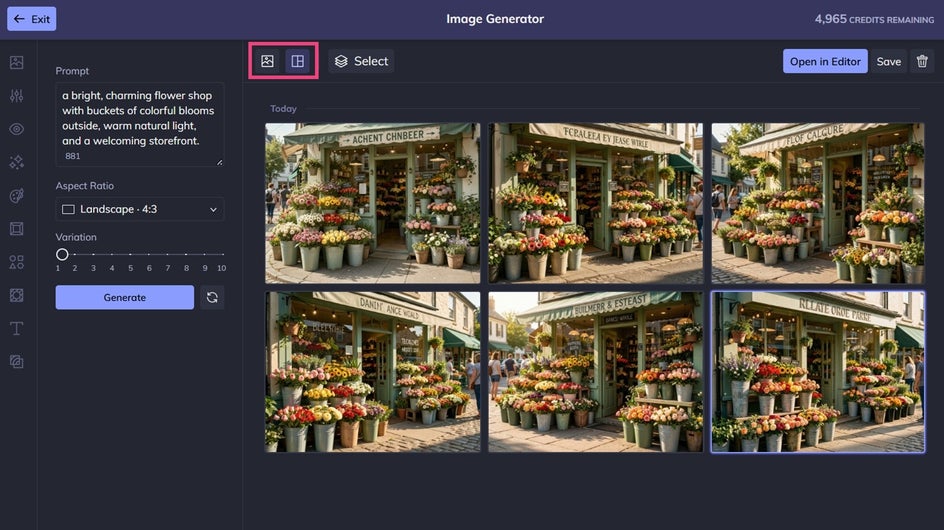This screenshot has width=944, height=530.
Task: Open the image tool in the sidebar
Action: [17, 63]
